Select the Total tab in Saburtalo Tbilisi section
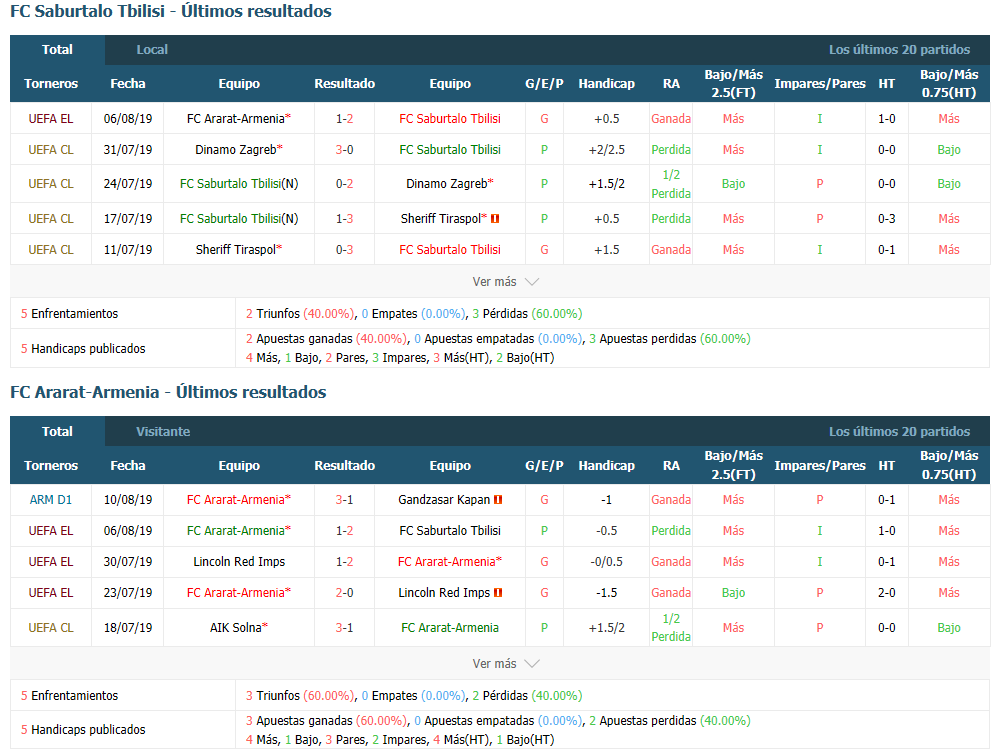Screen dimensions: 997x751 [x=57, y=50]
